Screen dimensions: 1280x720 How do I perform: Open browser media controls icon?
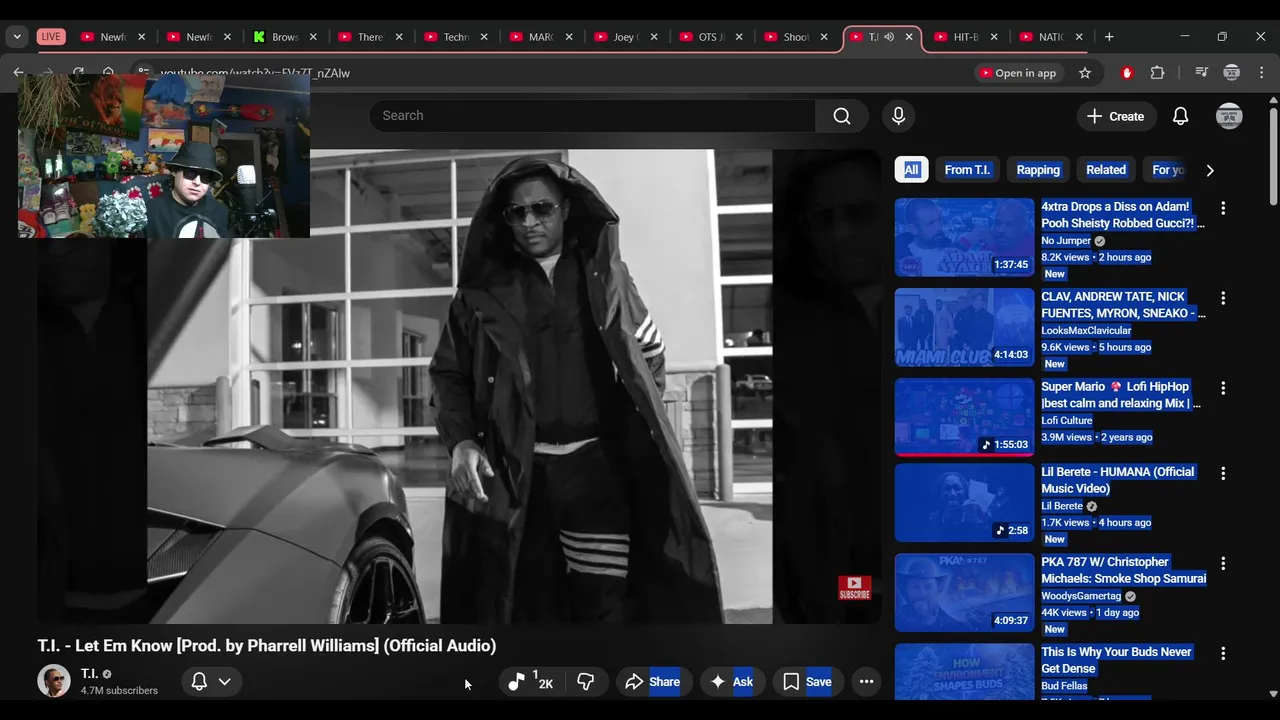pyautogui.click(x=1202, y=73)
